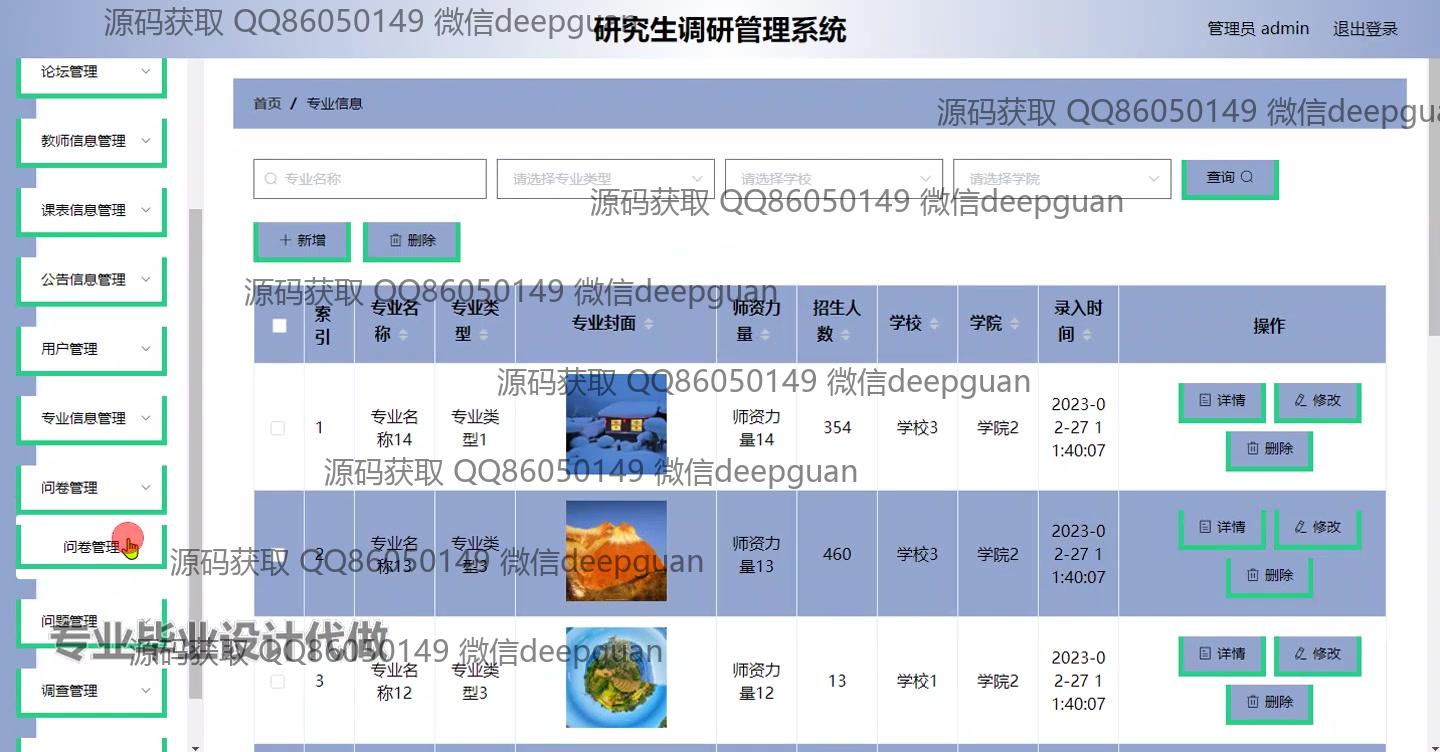1440x752 pixels.
Task: Click the 退出登录 link
Action: (x=1364, y=29)
